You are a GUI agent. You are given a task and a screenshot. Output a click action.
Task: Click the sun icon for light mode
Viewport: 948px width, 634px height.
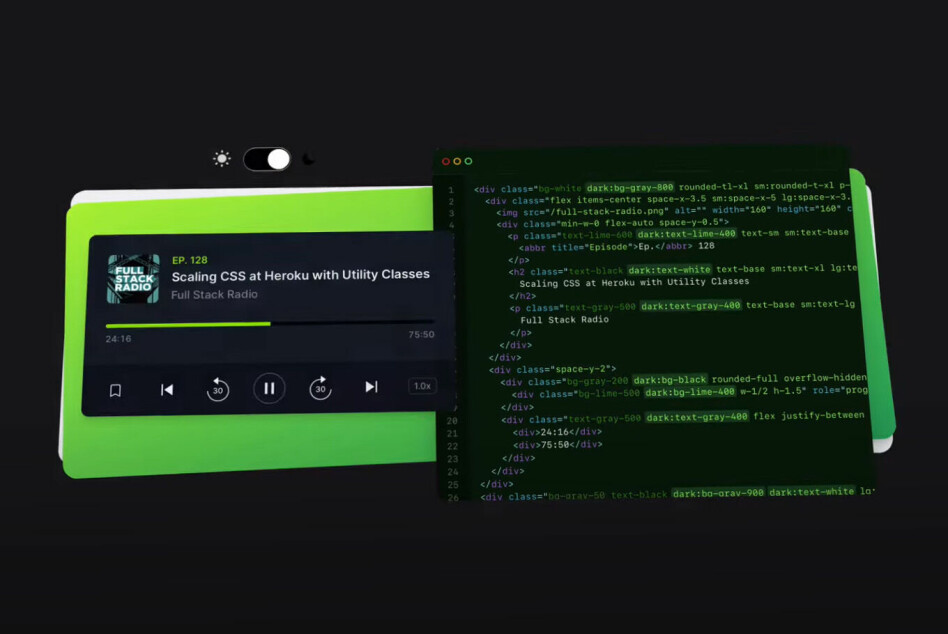coord(222,158)
